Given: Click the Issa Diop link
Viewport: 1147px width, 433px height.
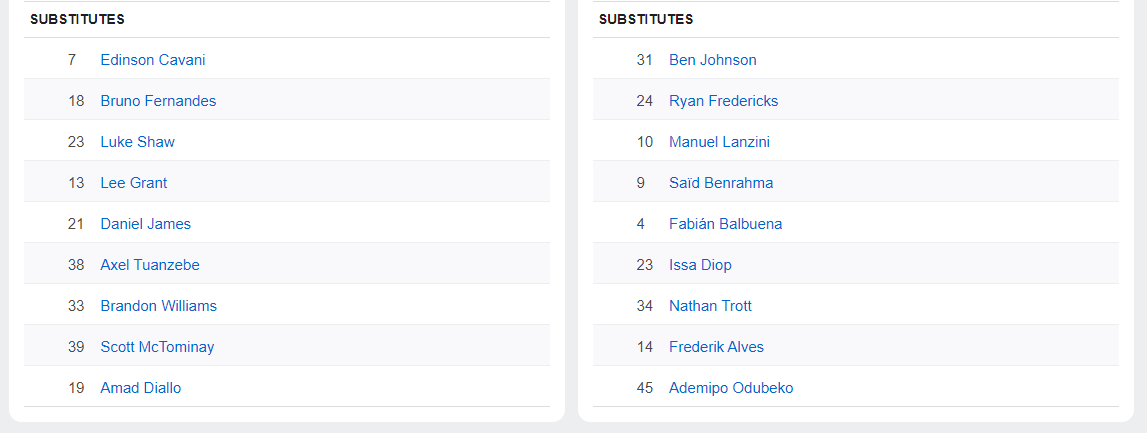Looking at the screenshot, I should 700,265.
